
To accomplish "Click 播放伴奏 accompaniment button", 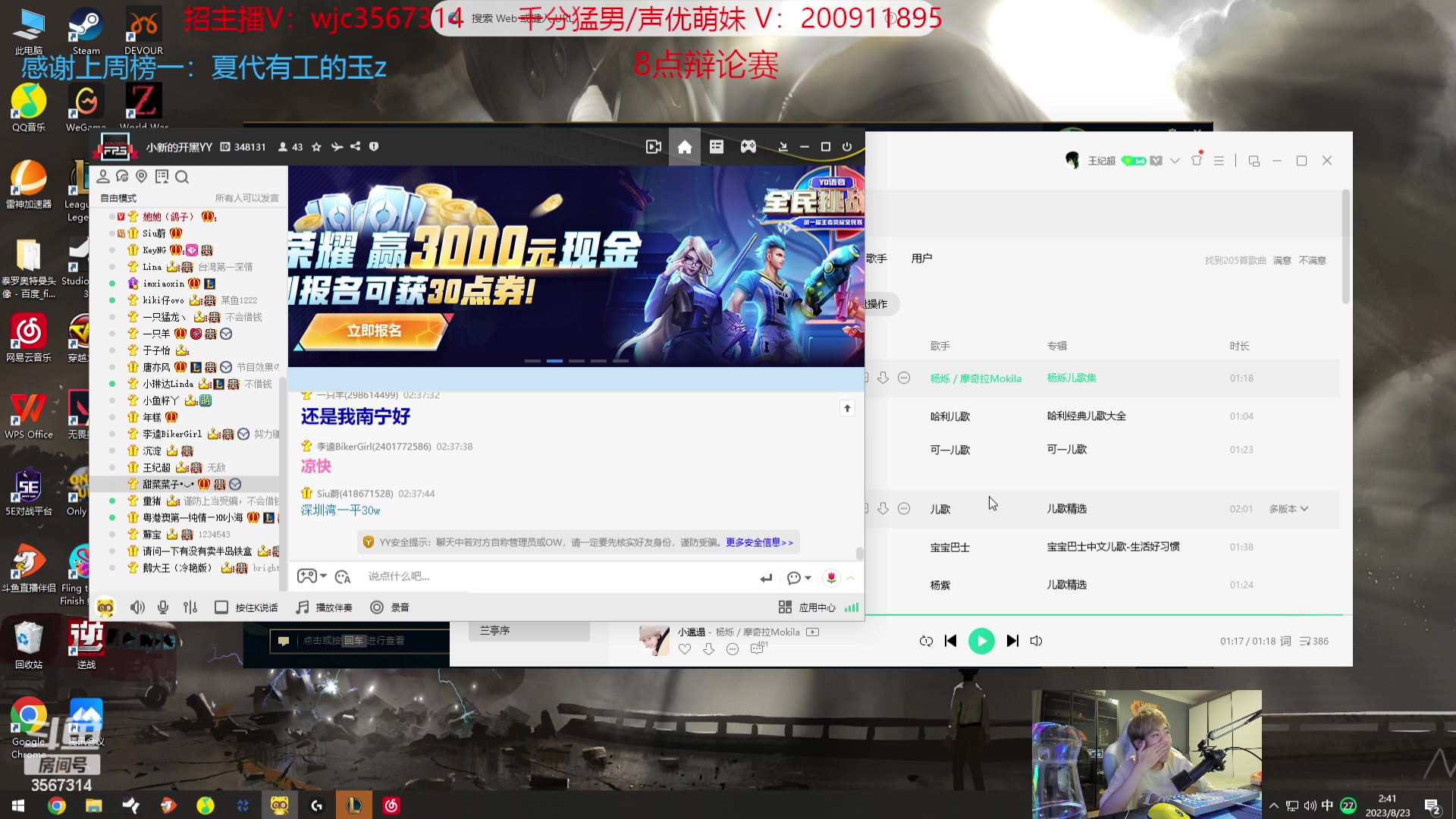I will (x=324, y=607).
